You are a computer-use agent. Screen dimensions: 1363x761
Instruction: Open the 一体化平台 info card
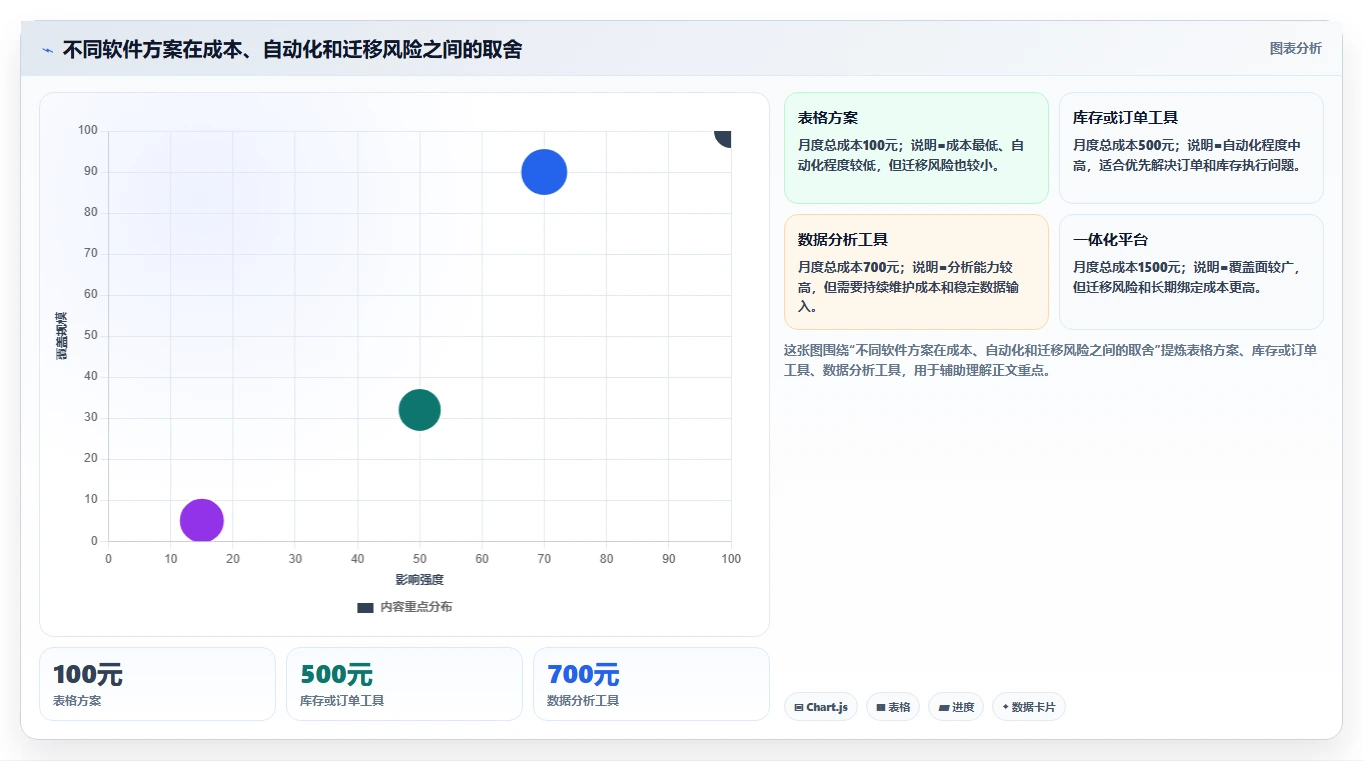click(1191, 272)
